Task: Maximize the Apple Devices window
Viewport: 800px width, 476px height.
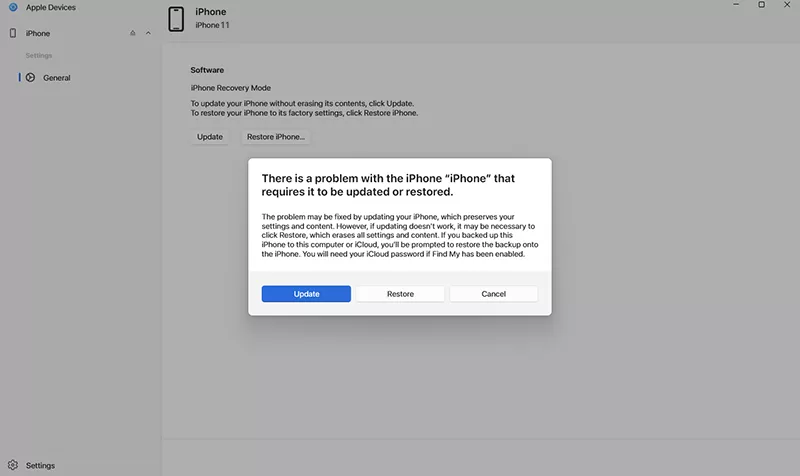Action: [762, 5]
